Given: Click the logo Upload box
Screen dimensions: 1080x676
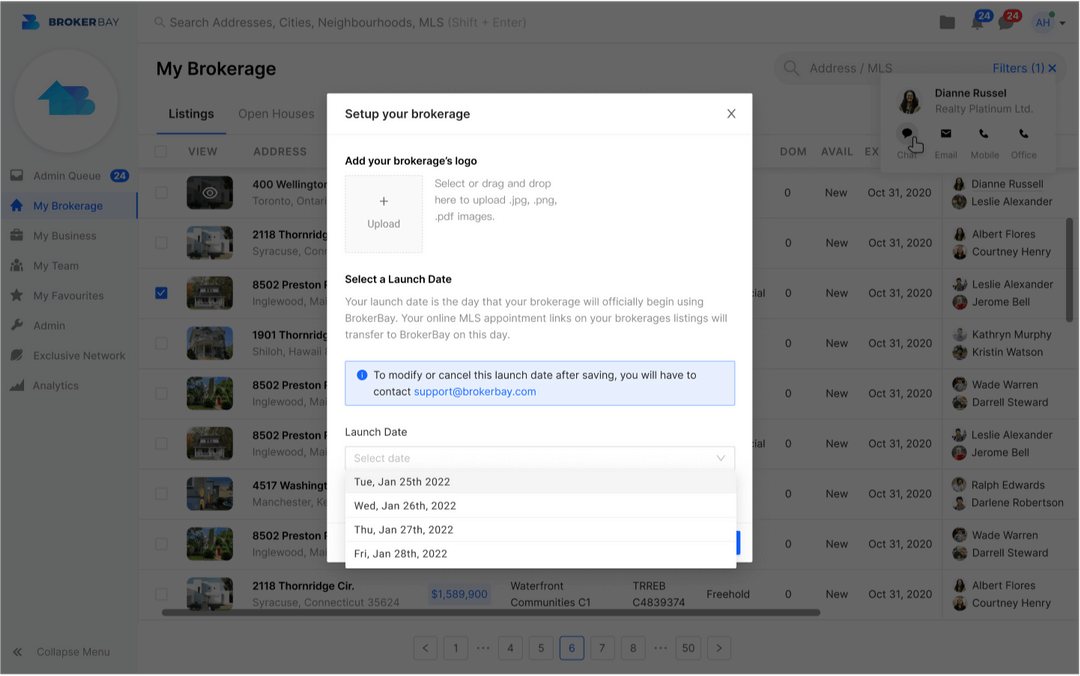Looking at the screenshot, I should (x=384, y=214).
